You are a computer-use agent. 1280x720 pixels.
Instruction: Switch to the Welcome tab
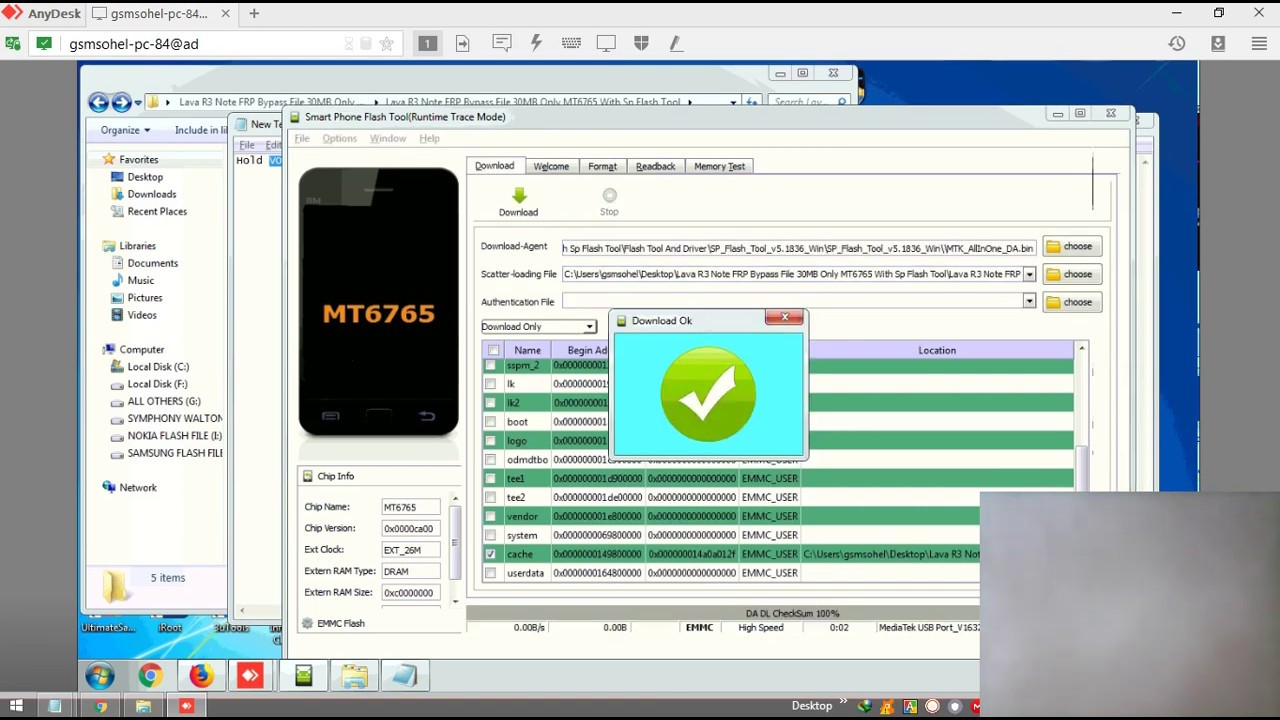(x=551, y=166)
